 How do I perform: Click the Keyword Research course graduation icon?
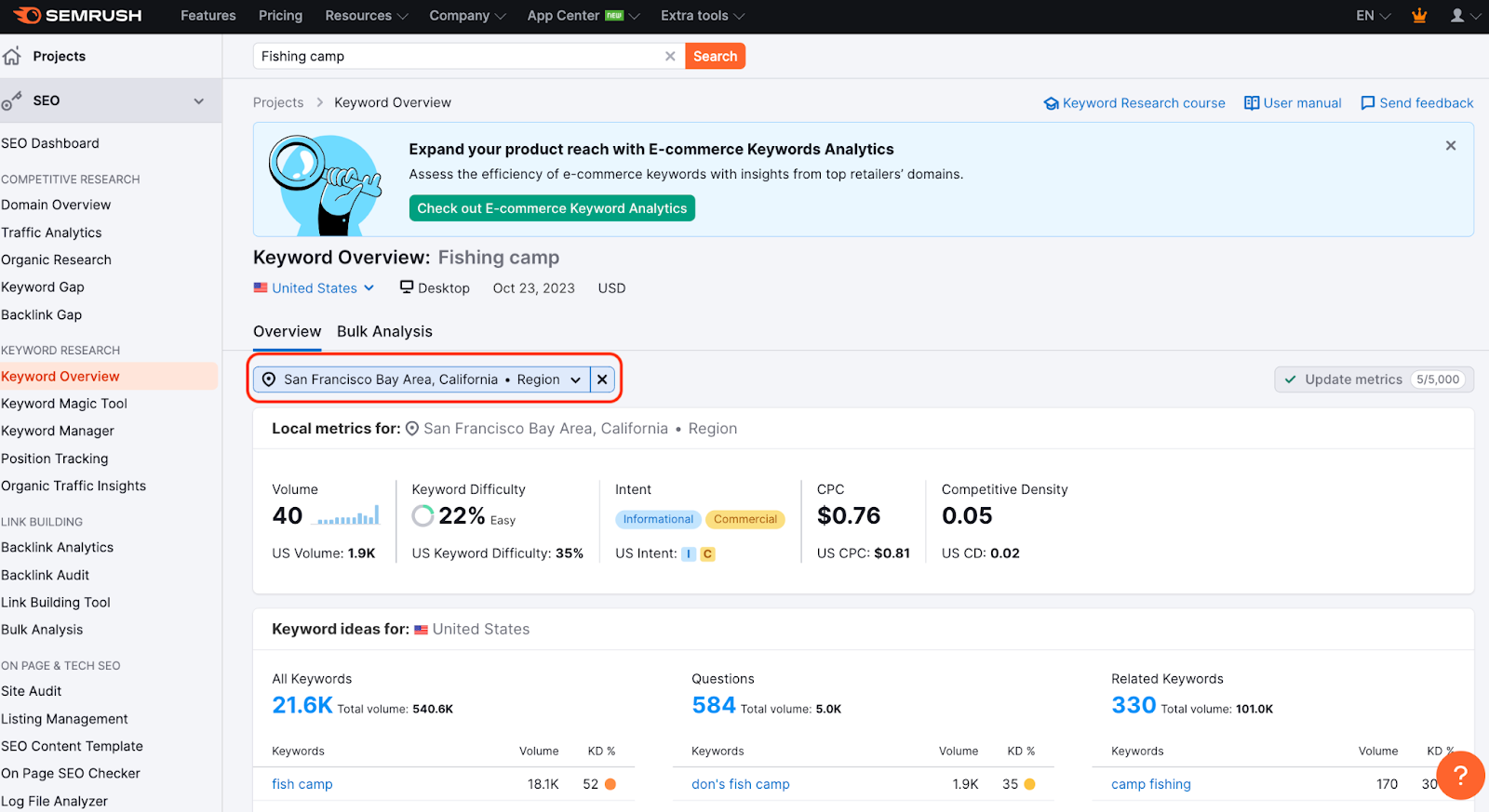[x=1051, y=103]
